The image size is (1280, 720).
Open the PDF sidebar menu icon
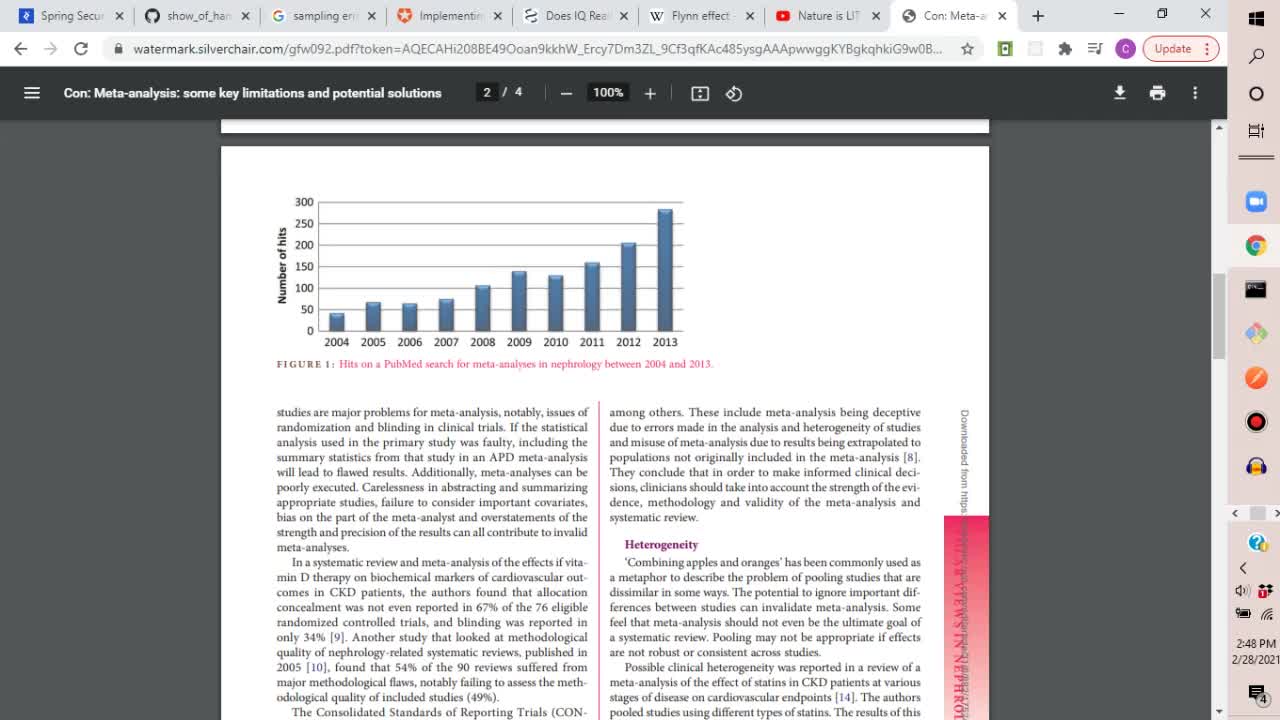pyautogui.click(x=32, y=93)
